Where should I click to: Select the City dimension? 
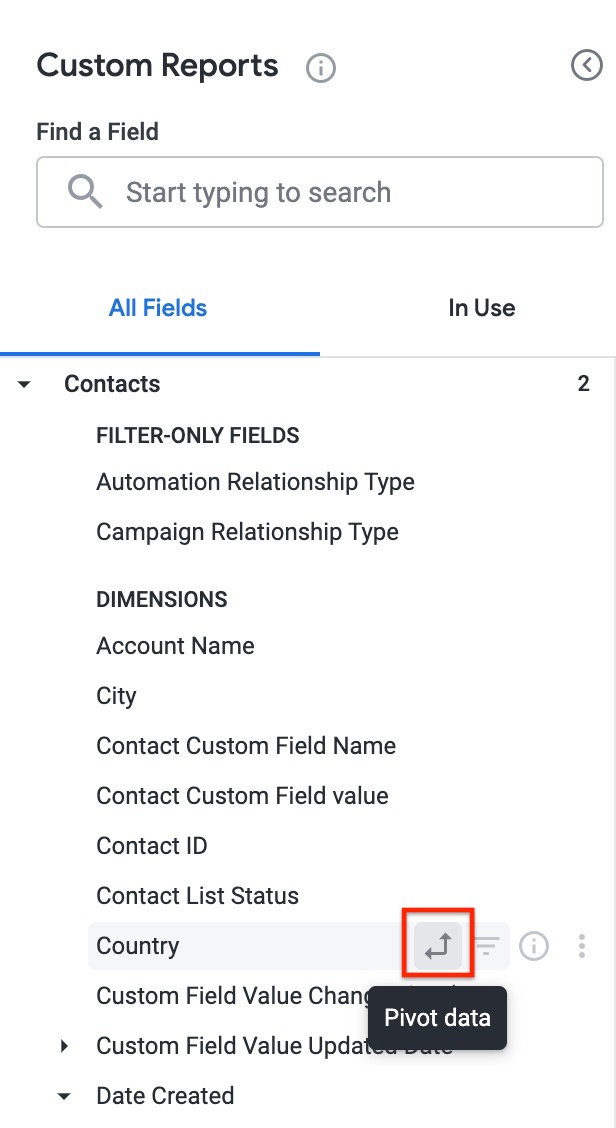click(116, 696)
